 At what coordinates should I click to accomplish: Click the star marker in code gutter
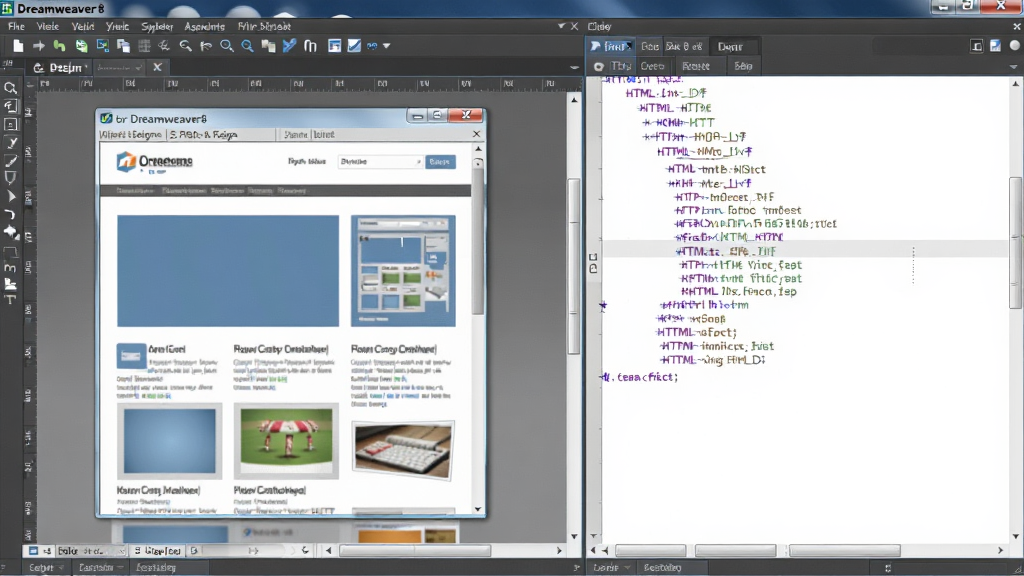tap(603, 305)
